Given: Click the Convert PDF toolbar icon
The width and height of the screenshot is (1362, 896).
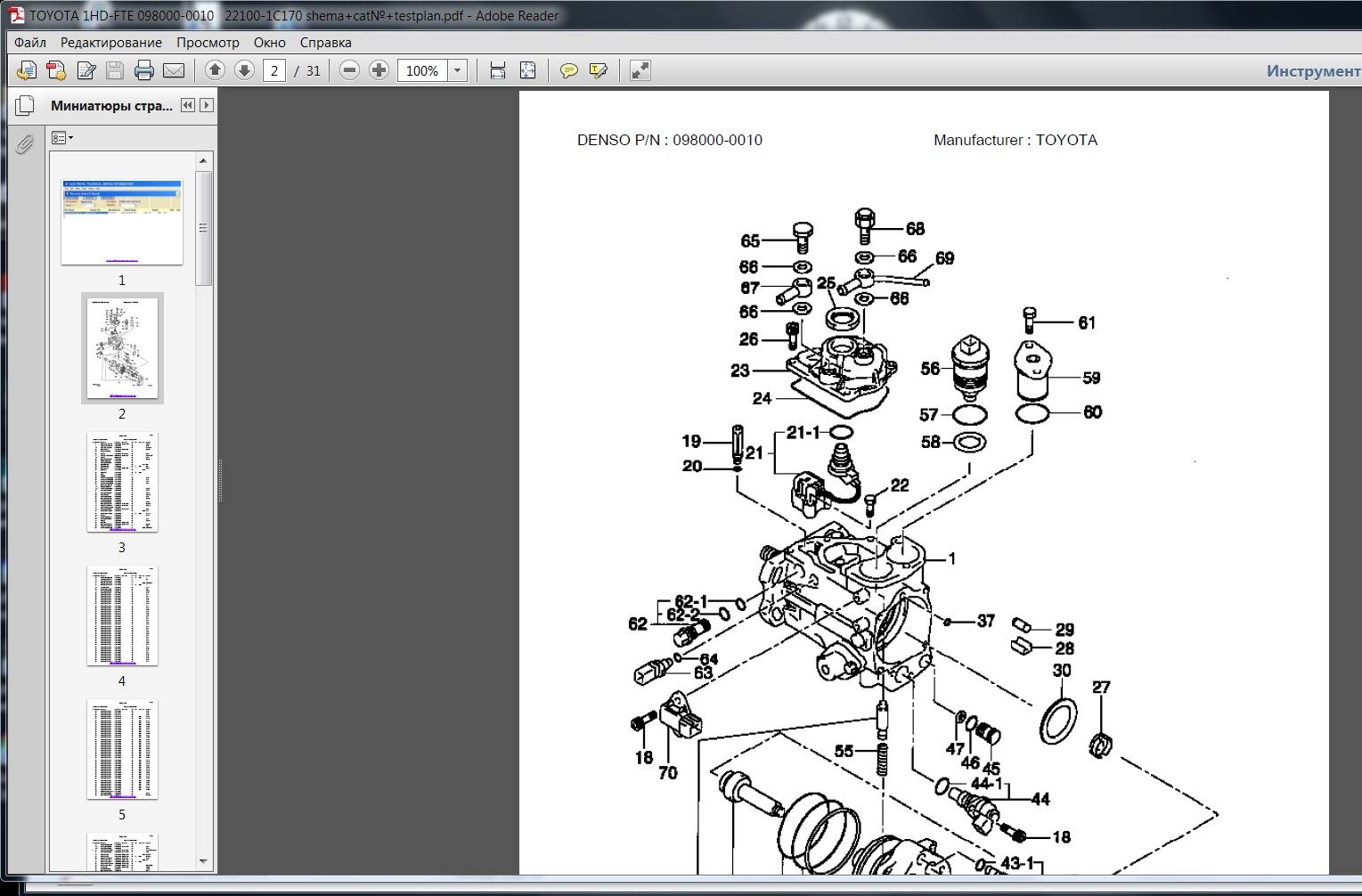Looking at the screenshot, I should pyautogui.click(x=56, y=70).
